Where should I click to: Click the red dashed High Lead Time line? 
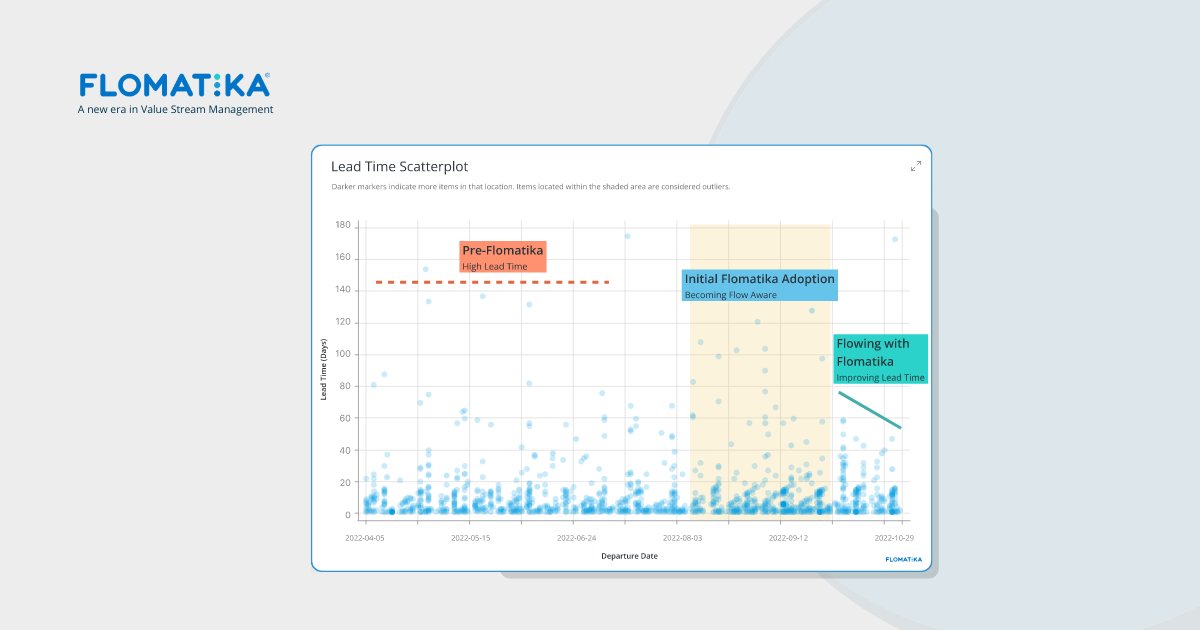[x=492, y=283]
